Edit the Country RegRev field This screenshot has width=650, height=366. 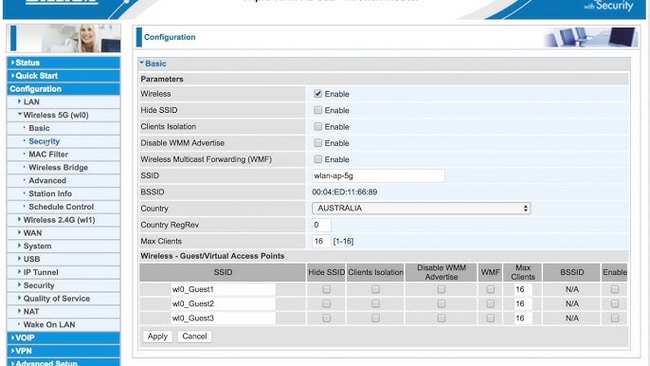(x=321, y=225)
